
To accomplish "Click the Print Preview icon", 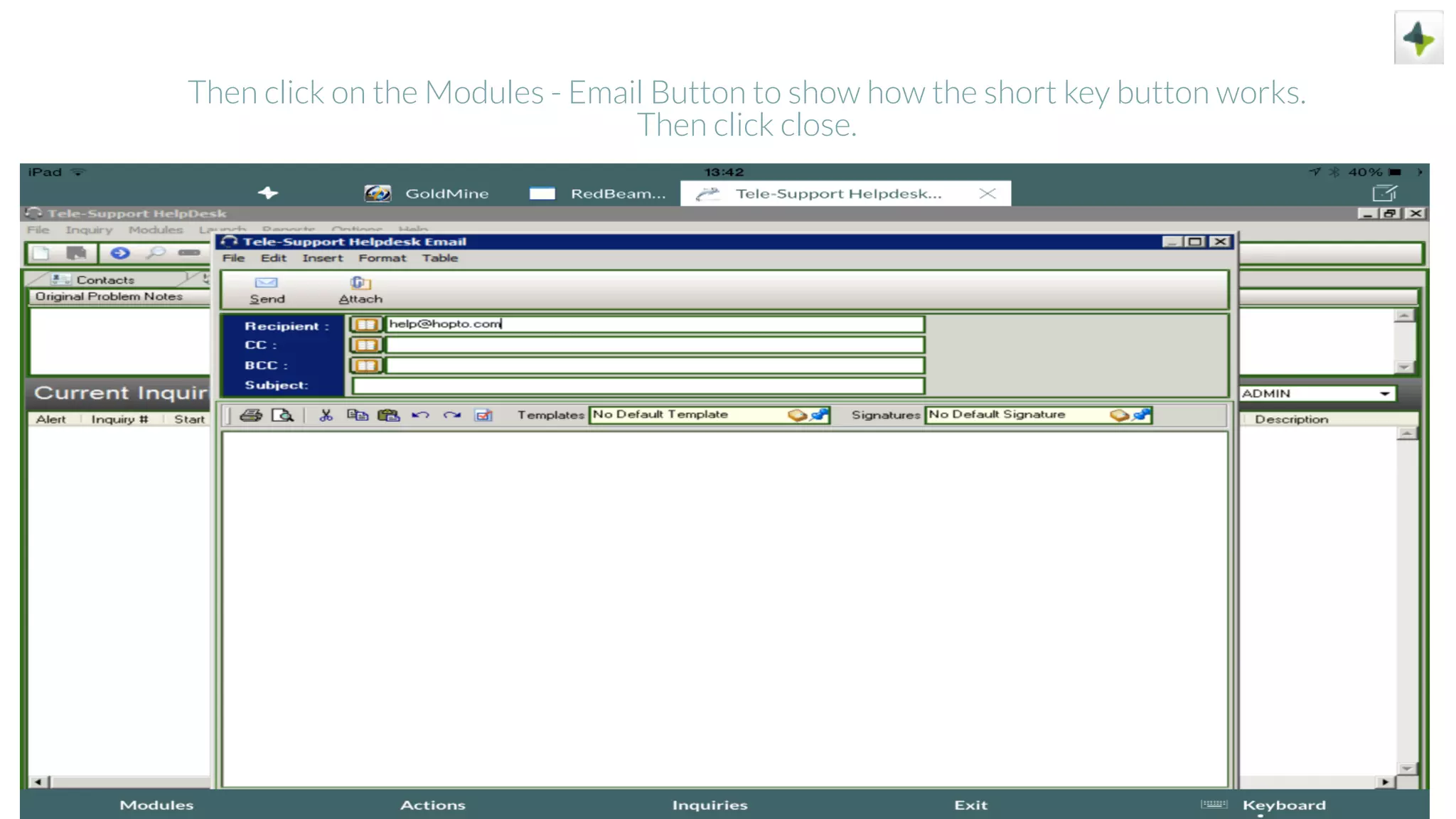I will pyautogui.click(x=282, y=415).
